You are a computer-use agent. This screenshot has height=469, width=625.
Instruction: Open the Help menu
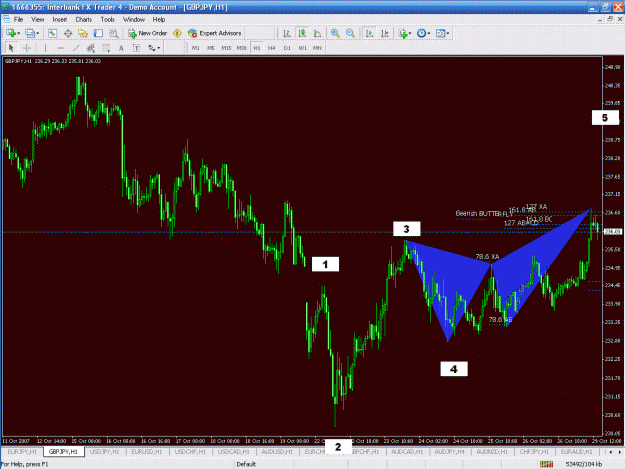(x=159, y=20)
